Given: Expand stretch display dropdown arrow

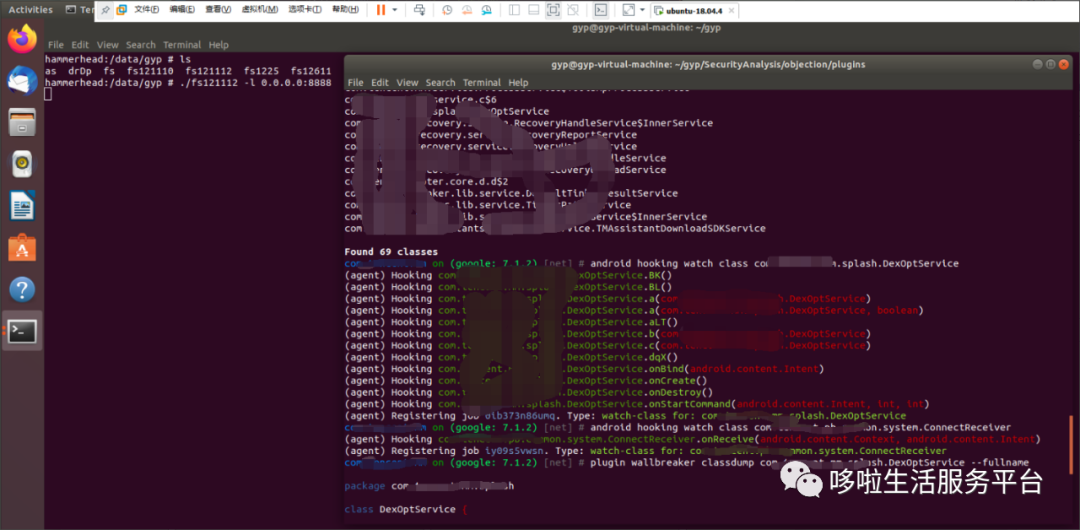Looking at the screenshot, I should (x=642, y=10).
